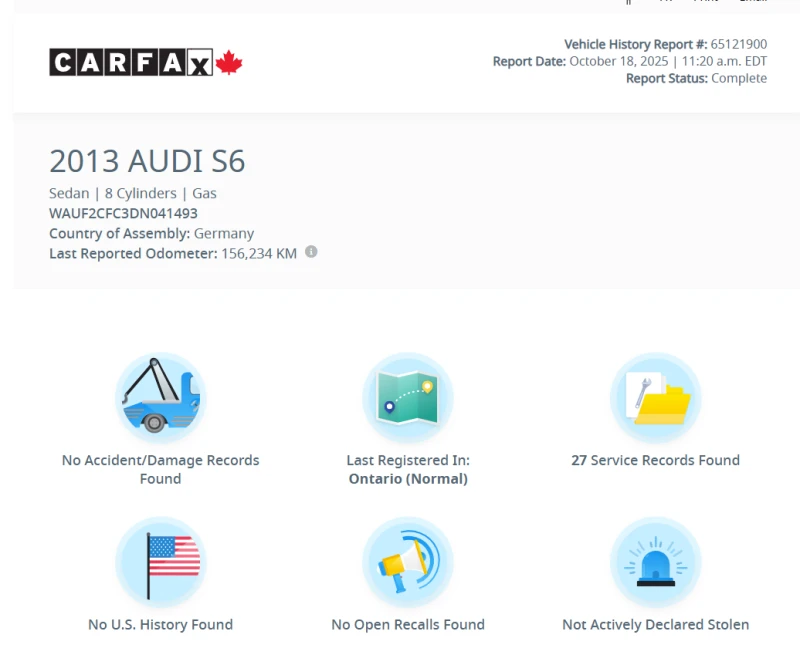
Task: Click the CARFAX logo
Action: pyautogui.click(x=131, y=63)
